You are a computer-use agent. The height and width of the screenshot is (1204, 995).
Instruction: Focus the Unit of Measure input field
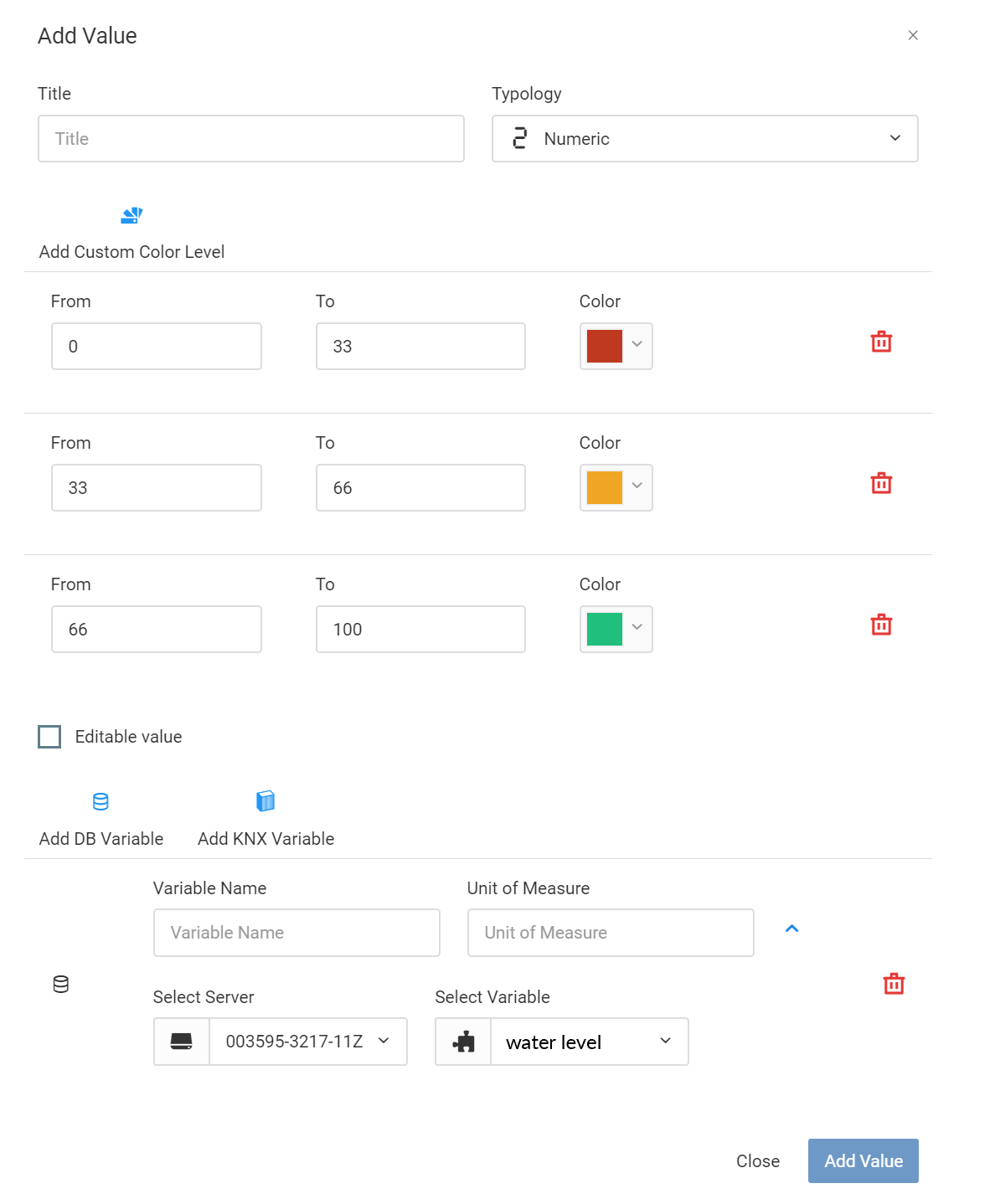(611, 933)
